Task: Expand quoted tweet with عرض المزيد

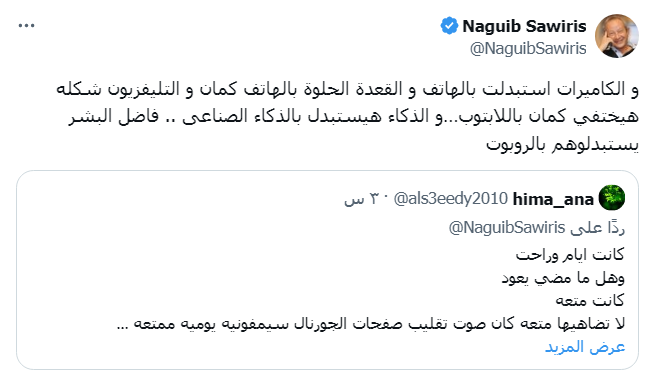Action: click(585, 347)
